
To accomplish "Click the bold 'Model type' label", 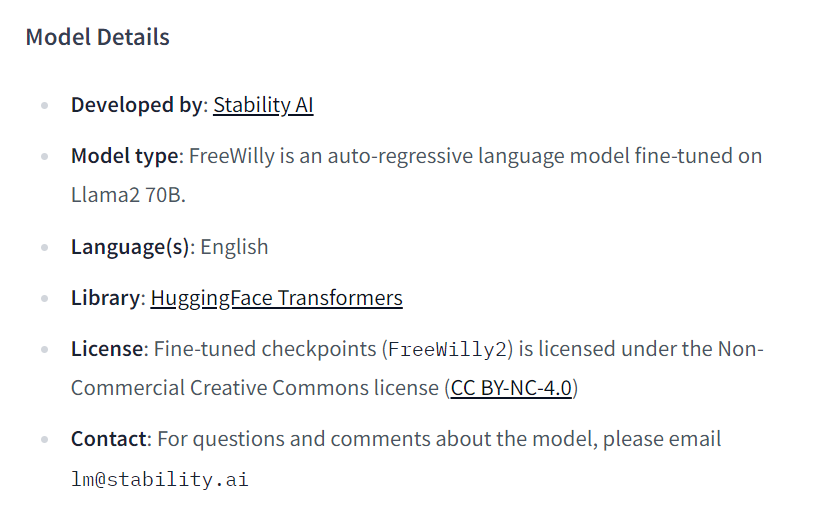I will pos(125,156).
